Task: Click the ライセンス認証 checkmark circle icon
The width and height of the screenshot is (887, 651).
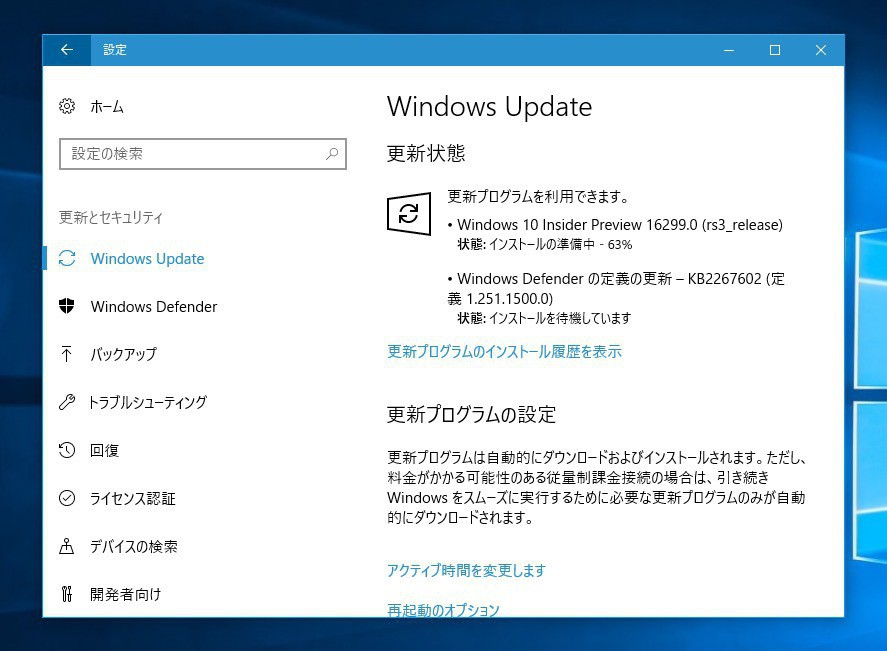Action: tap(67, 498)
